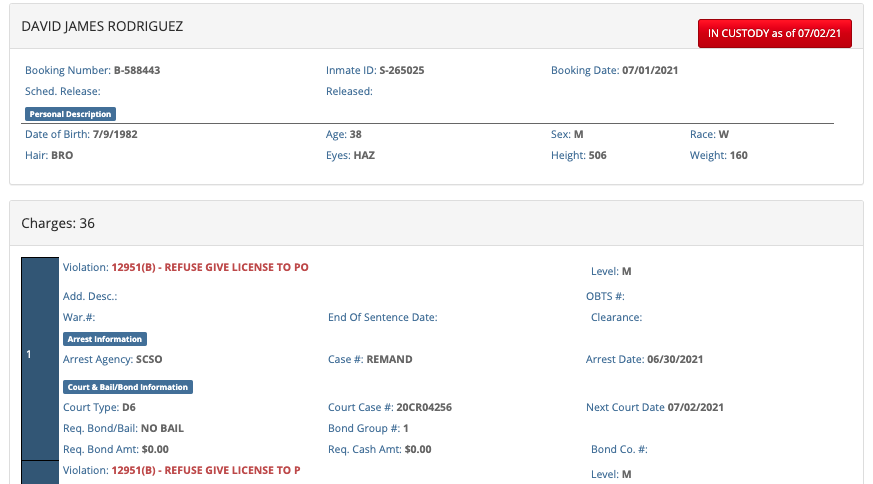Click the Arrest Date 06/30/2021 value
The height and width of the screenshot is (484, 873).
[x=675, y=359]
